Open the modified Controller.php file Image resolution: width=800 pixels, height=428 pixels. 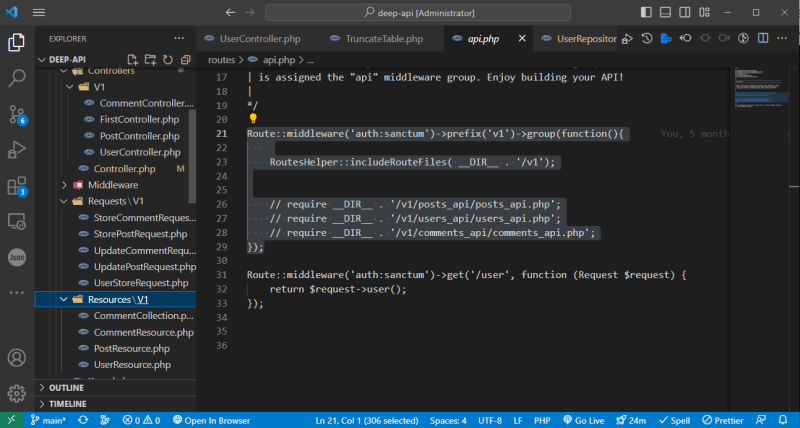coord(124,169)
